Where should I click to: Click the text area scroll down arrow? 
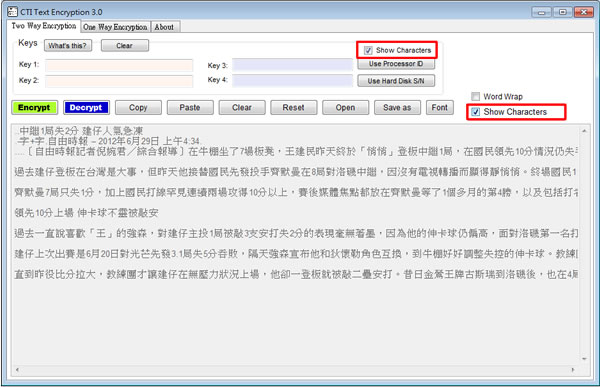pos(584,359)
